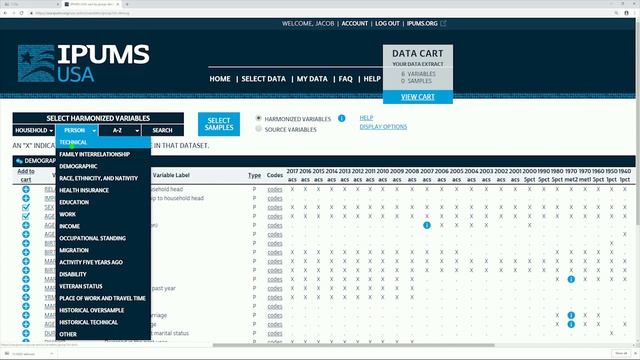Visit the IPUMS.ORG link

[x=422, y=23]
